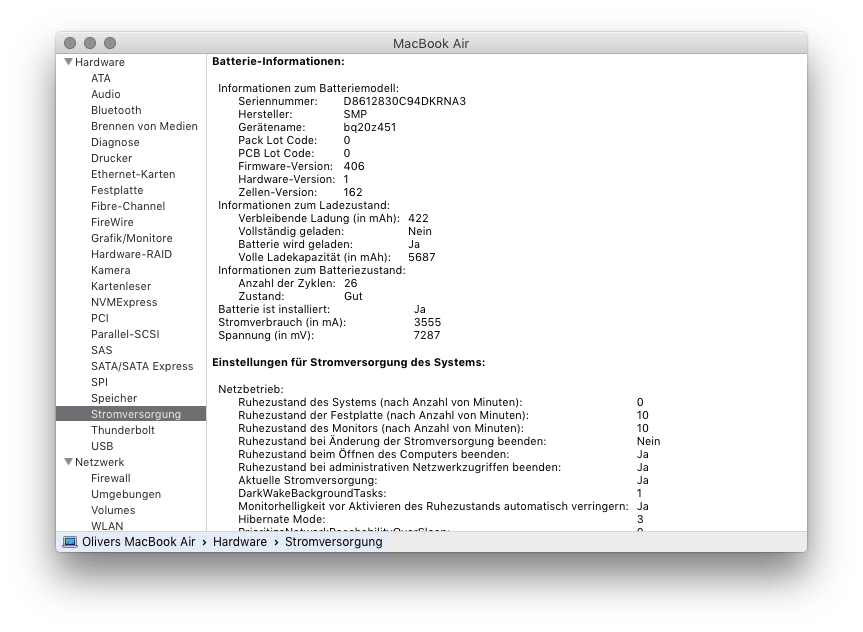Open the Speicher entry
The height and width of the screenshot is (632, 863).
[114, 397]
